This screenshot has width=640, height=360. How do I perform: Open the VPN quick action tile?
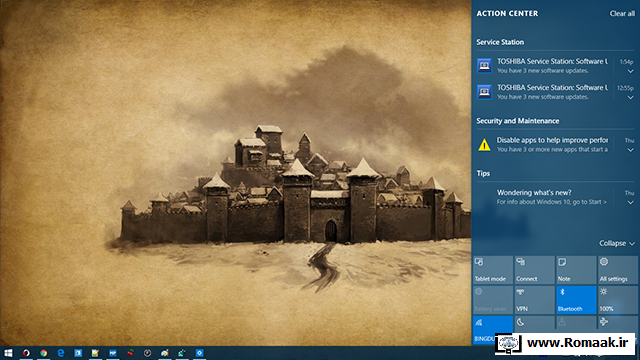click(534, 300)
